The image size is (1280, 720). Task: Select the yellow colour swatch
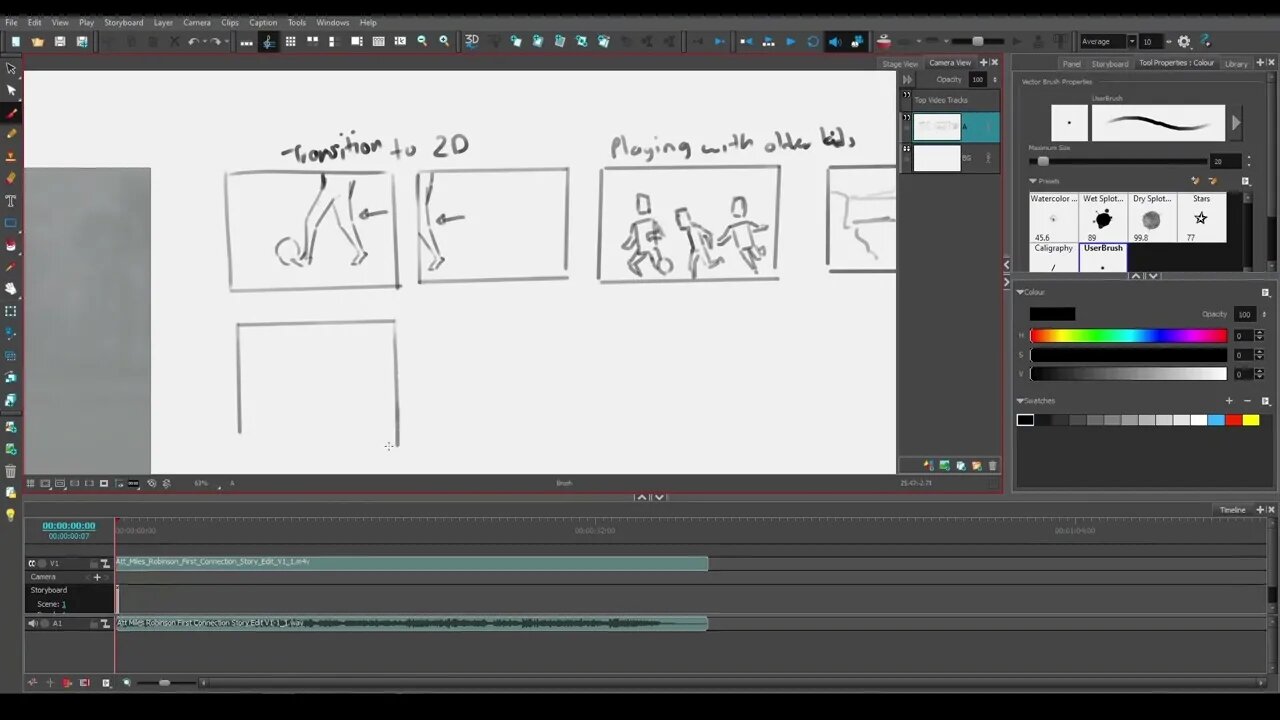pyautogui.click(x=1251, y=420)
